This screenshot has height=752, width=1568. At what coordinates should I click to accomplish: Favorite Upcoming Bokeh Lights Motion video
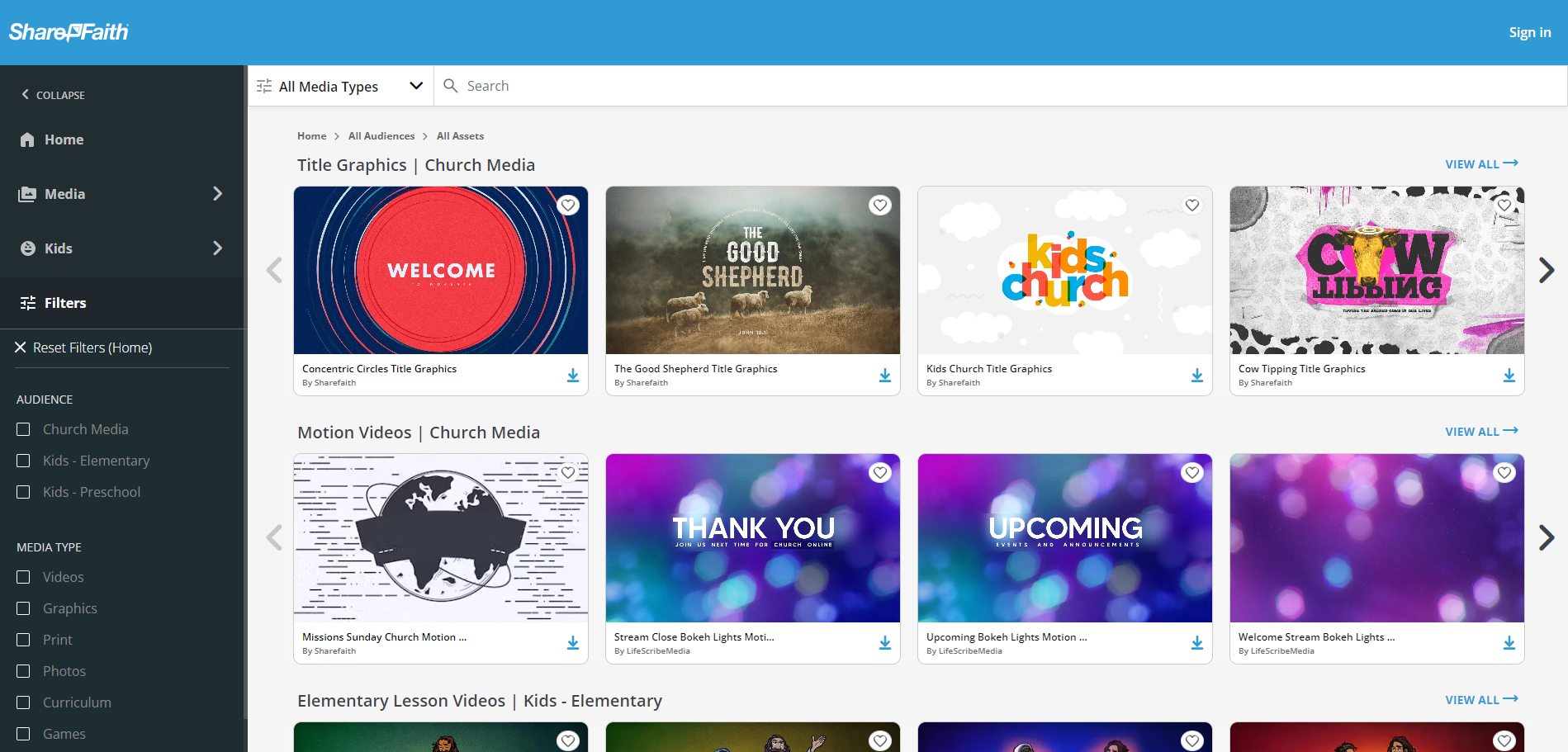[1192, 473]
